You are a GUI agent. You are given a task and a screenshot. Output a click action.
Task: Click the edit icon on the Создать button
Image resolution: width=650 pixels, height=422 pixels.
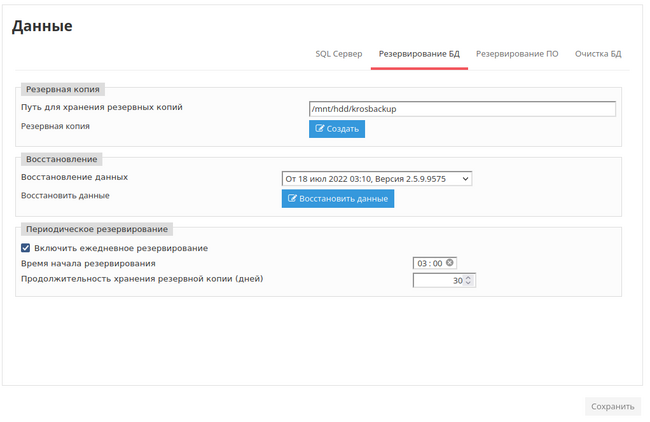coord(320,129)
